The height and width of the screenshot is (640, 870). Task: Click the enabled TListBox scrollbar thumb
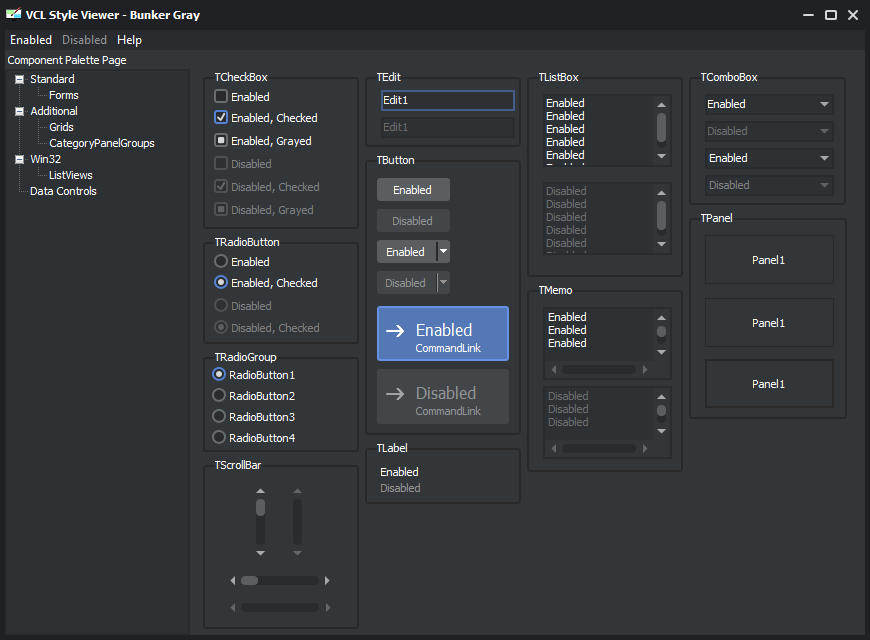point(661,127)
